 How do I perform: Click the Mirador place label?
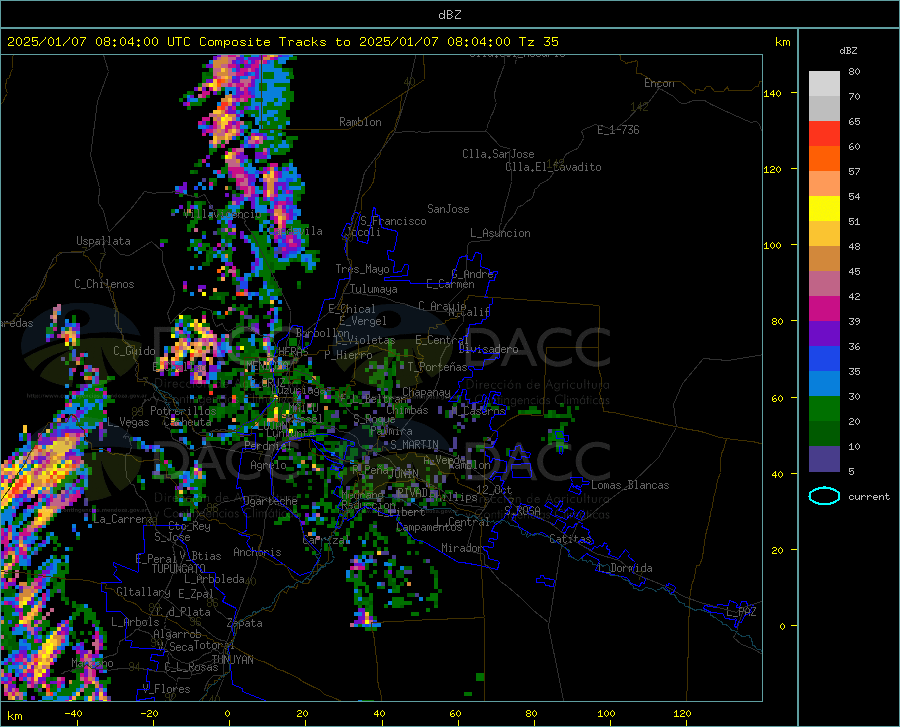coord(462,548)
